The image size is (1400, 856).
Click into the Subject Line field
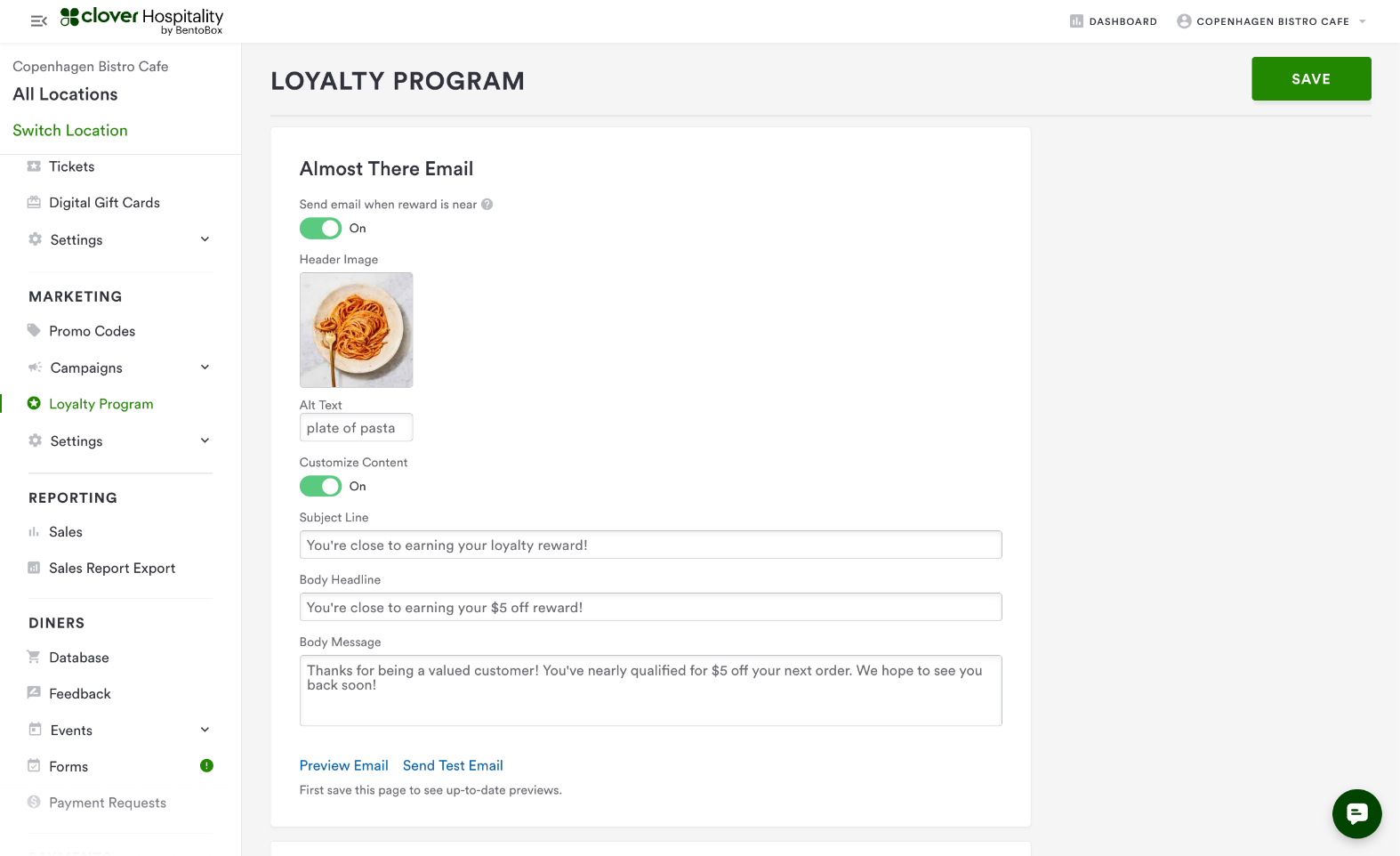(650, 545)
